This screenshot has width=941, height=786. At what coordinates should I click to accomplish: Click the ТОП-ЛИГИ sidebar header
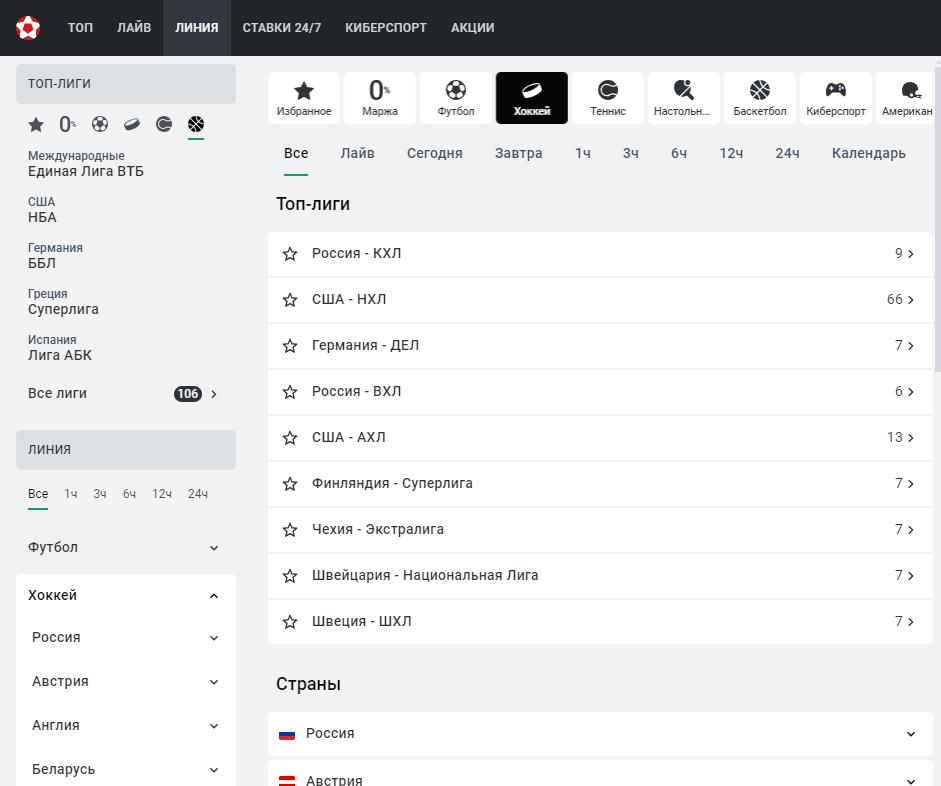[125, 84]
